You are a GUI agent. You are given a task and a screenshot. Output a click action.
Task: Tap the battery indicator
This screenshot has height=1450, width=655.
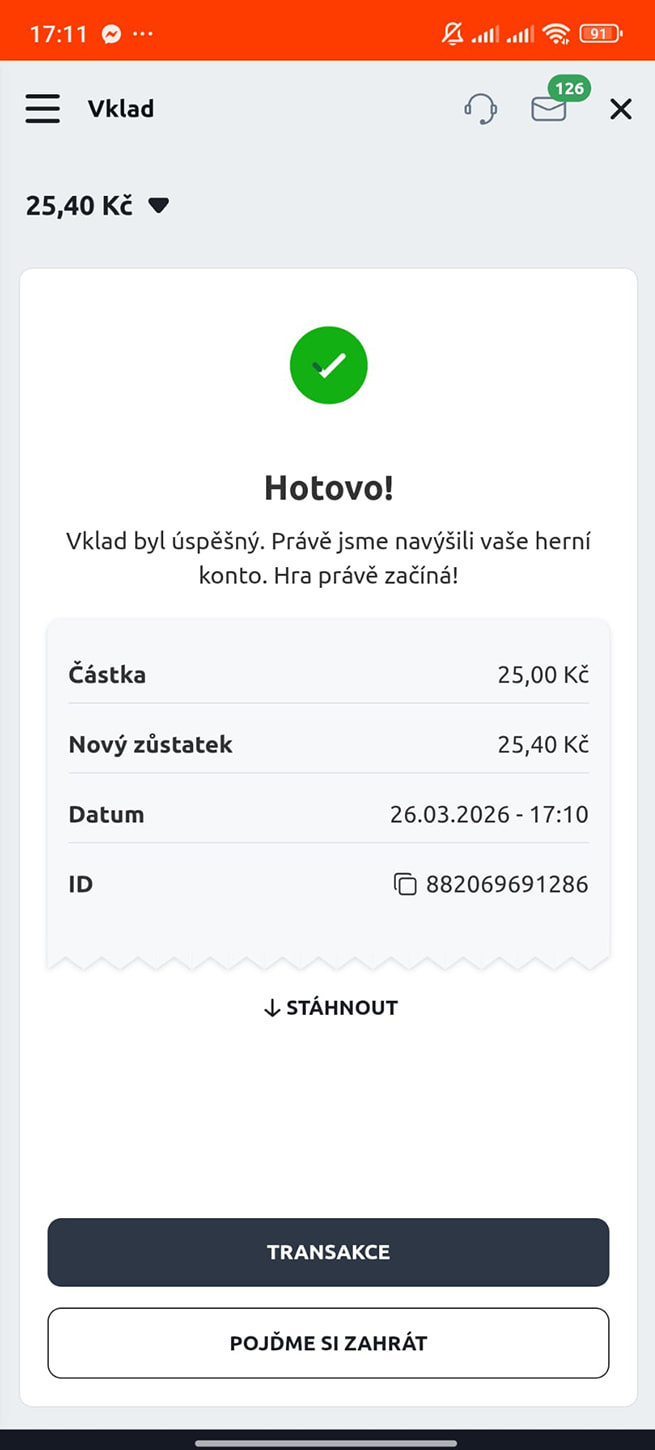(600, 34)
